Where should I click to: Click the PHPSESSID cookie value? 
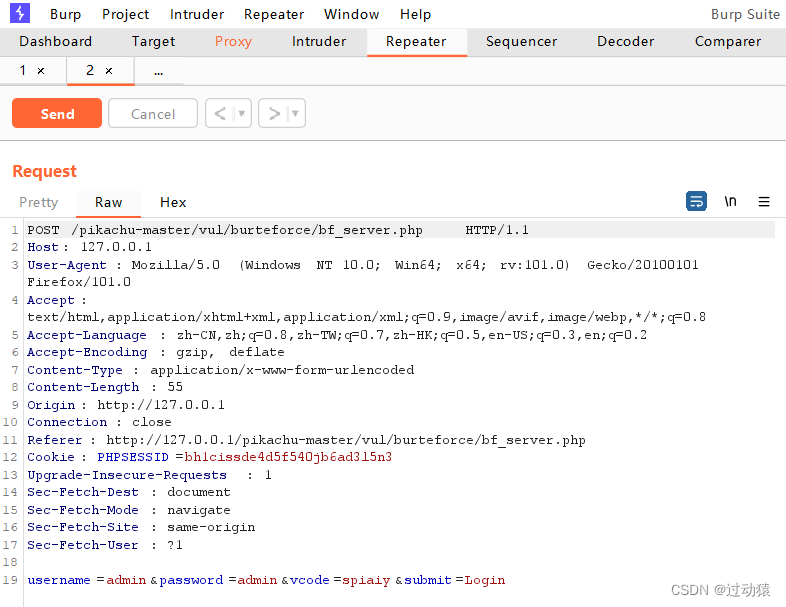pos(288,457)
